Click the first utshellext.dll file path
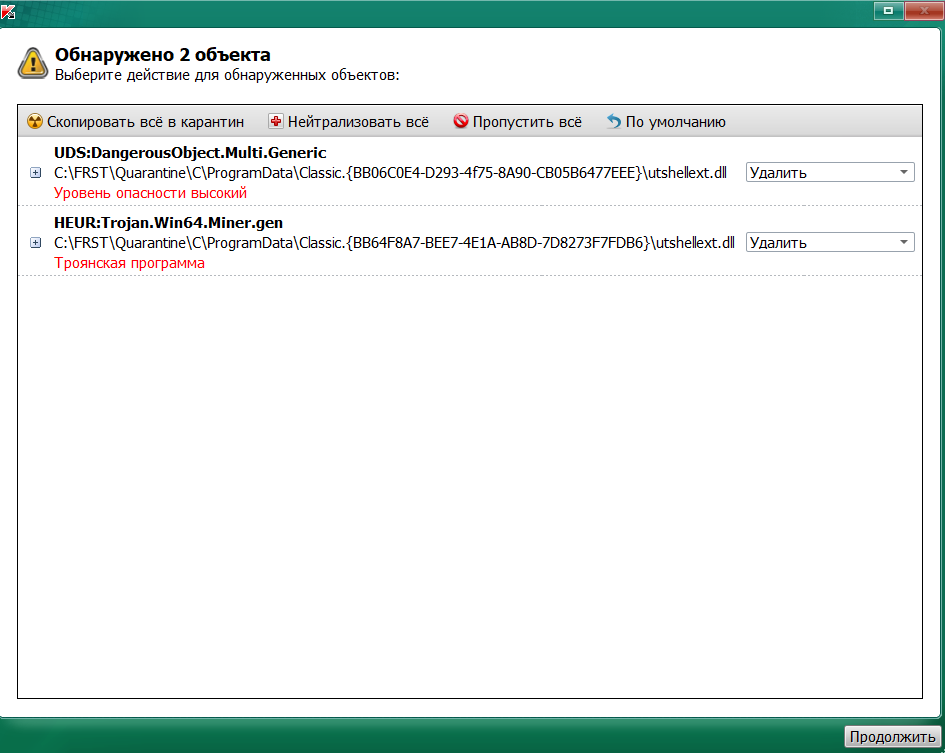 coord(390,173)
